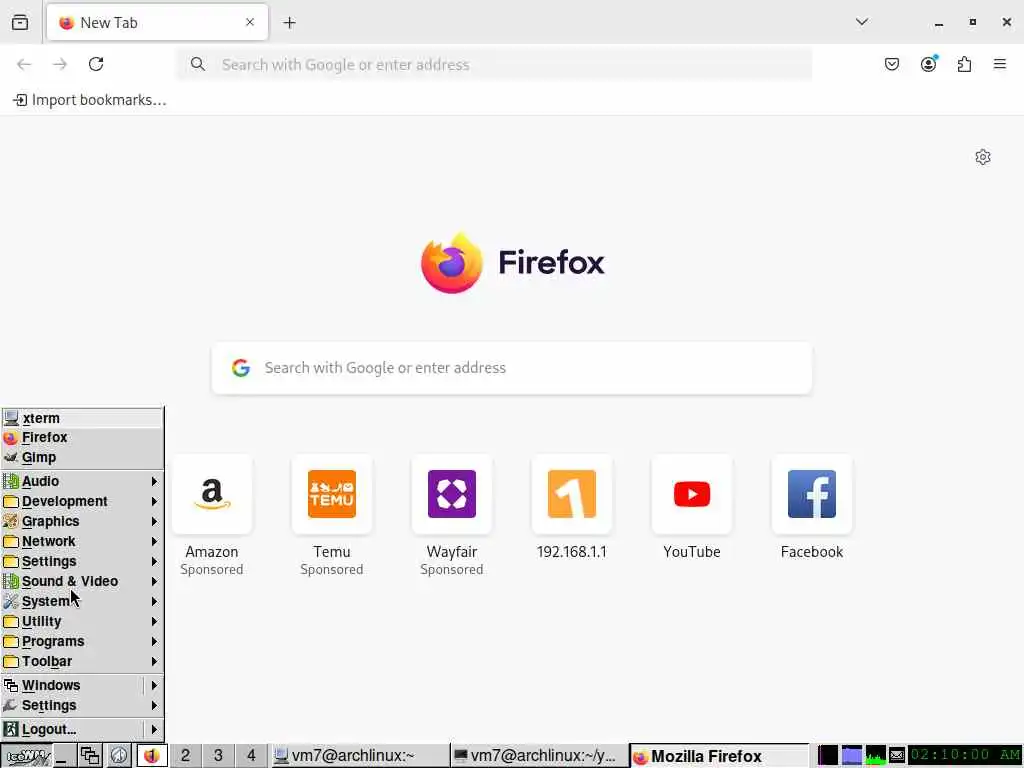This screenshot has width=1024, height=768.
Task: Click the mailbox tray icon
Action: click(x=897, y=756)
